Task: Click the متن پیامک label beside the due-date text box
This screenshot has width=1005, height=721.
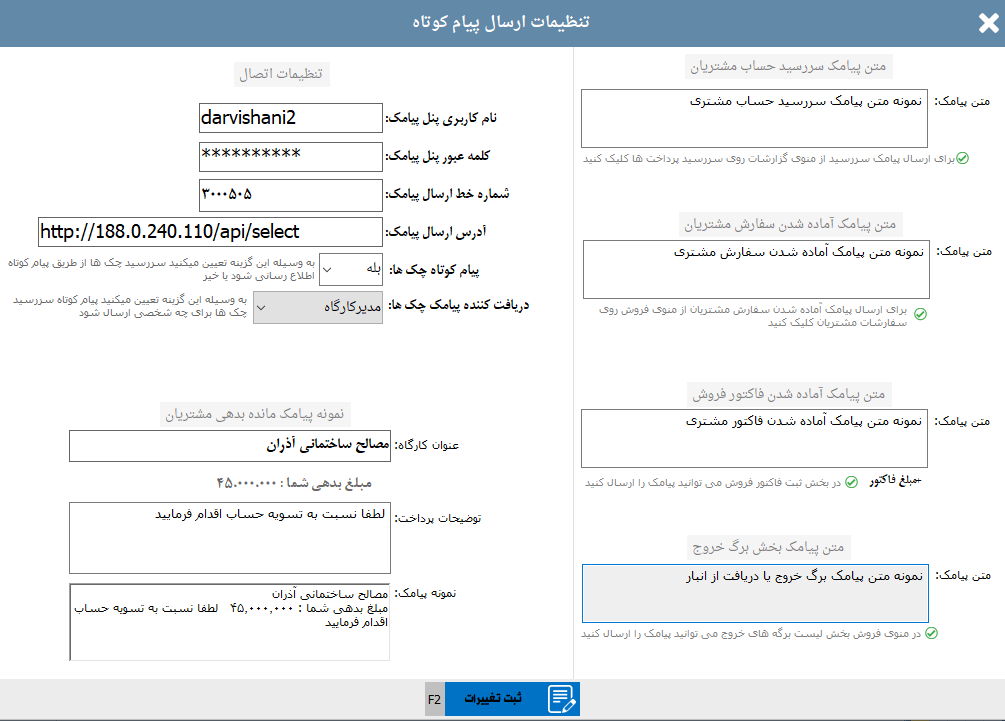Action: click(x=962, y=101)
